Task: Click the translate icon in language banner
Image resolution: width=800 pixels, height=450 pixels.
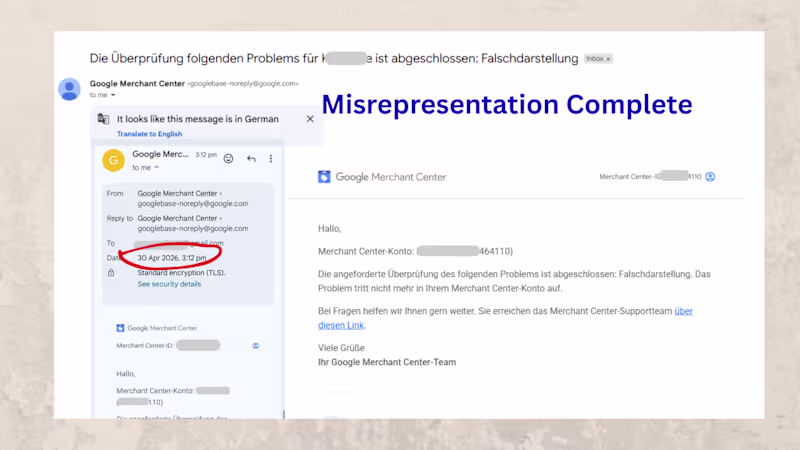Action: click(104, 119)
